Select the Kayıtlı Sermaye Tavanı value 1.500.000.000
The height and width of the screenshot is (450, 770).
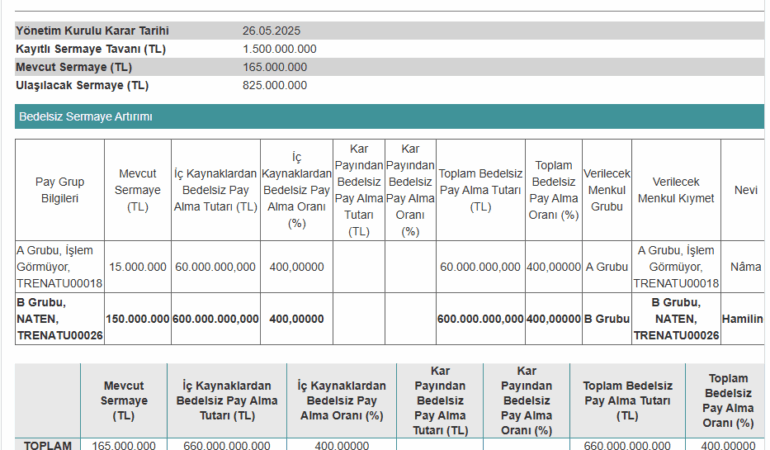click(x=280, y=49)
